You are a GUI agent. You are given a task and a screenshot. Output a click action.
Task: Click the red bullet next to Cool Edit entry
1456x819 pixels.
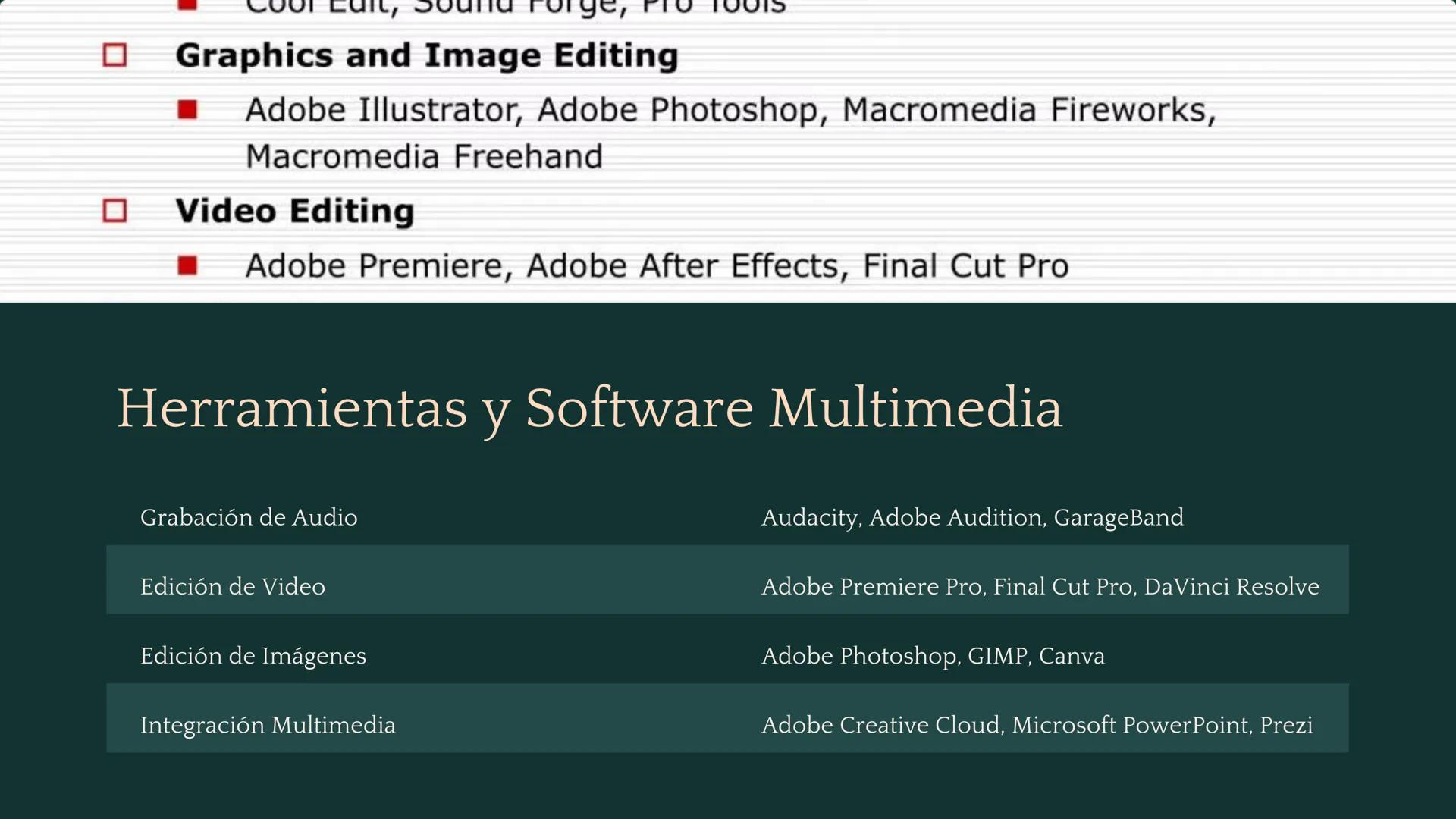188,4
